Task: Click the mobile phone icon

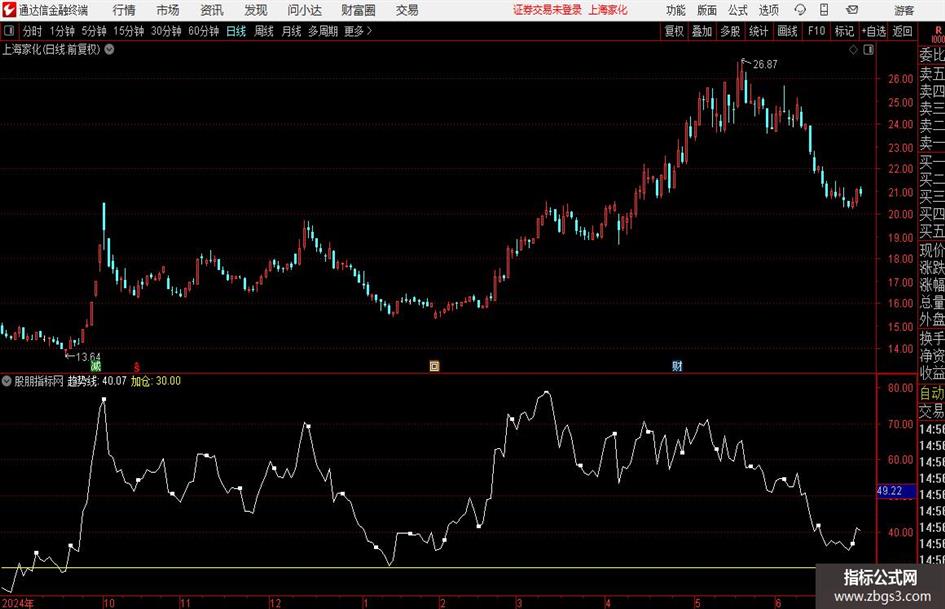Action: 824,10
